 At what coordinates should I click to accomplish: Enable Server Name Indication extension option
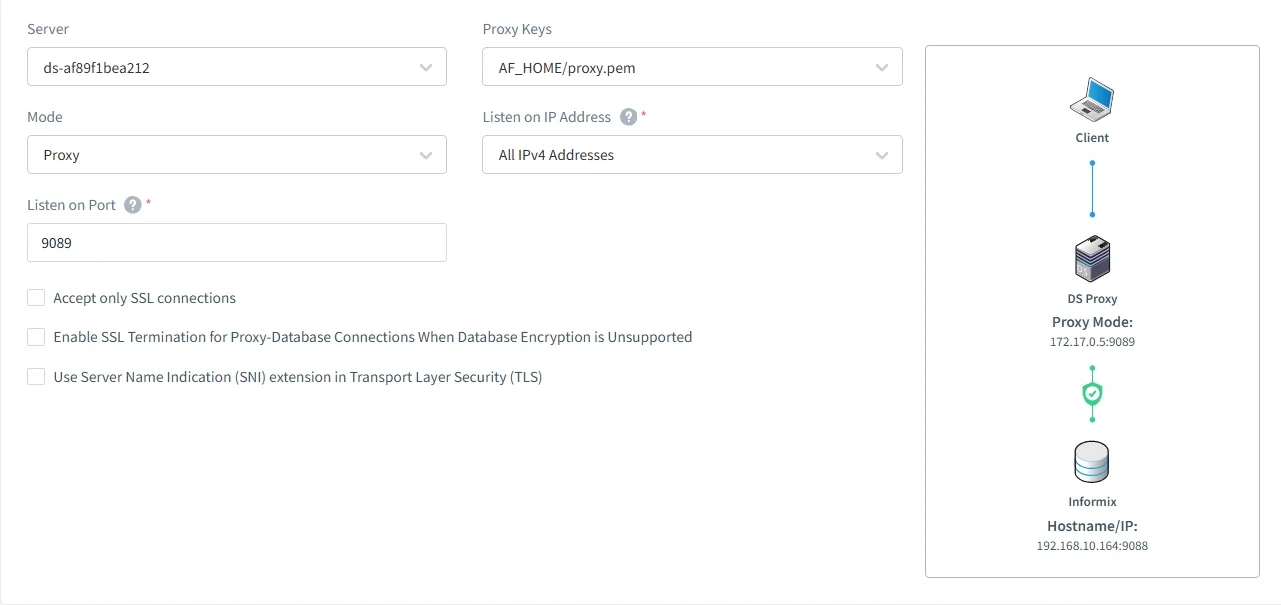[36, 377]
